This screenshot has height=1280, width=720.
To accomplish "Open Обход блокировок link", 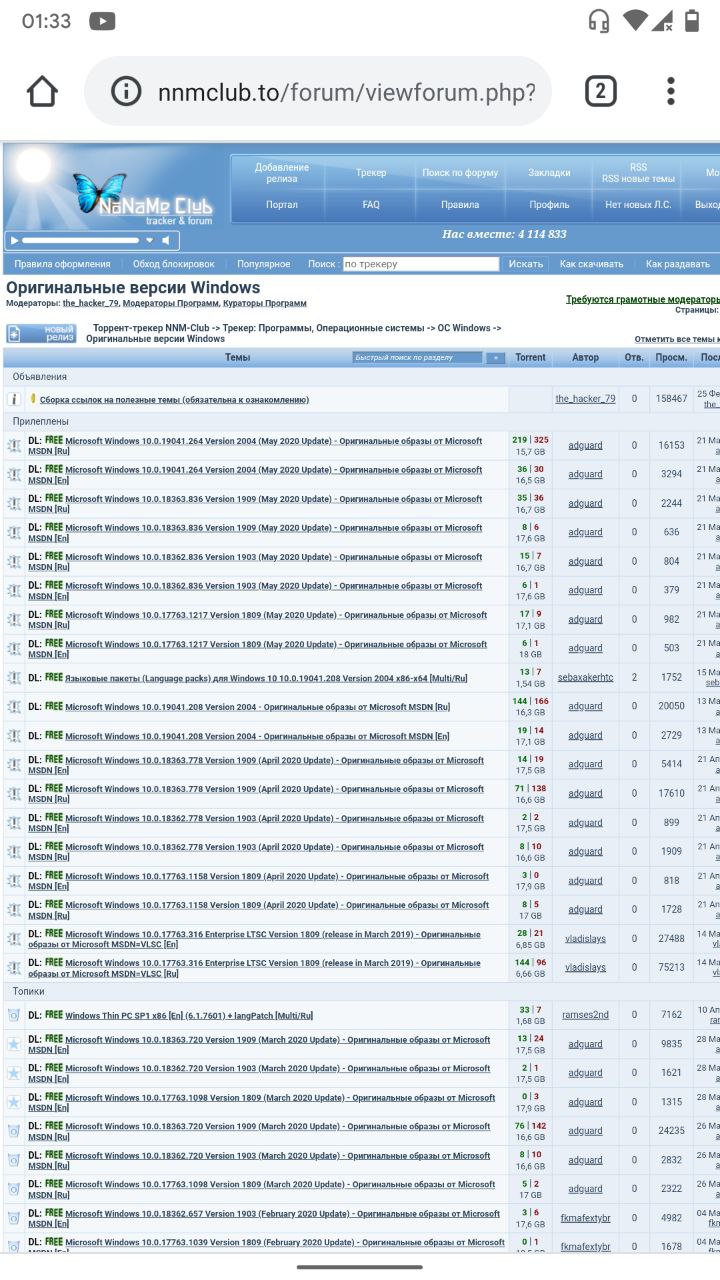I will click(x=174, y=264).
